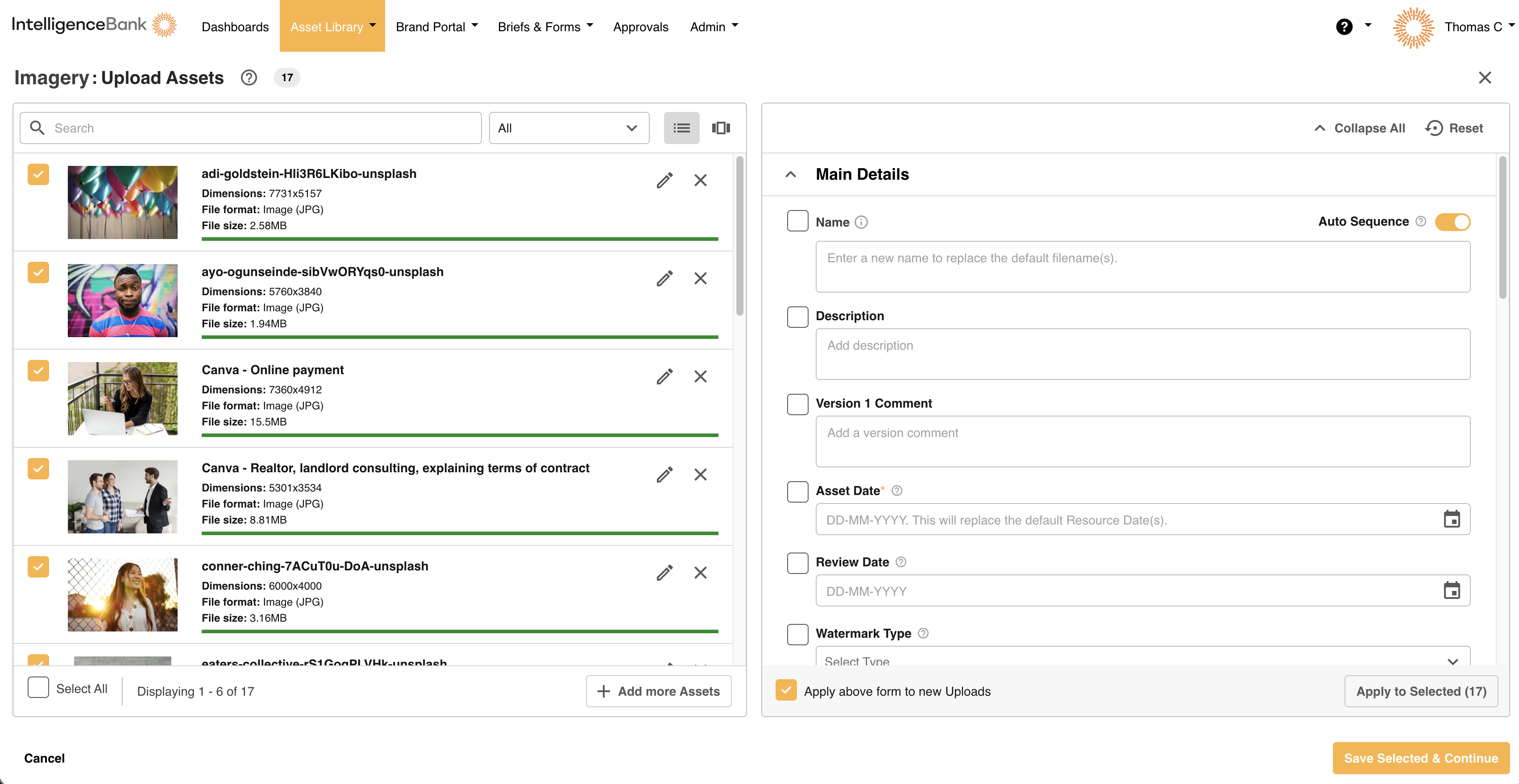Image resolution: width=1519 pixels, height=784 pixels.
Task: Open the Brand Portal menu
Action: point(436,26)
